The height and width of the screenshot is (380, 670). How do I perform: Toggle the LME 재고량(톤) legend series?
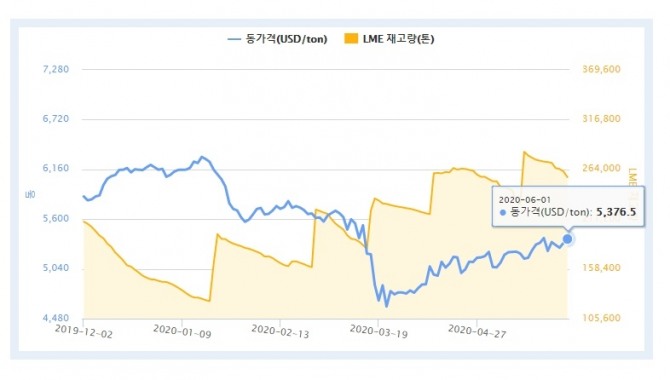pos(389,39)
